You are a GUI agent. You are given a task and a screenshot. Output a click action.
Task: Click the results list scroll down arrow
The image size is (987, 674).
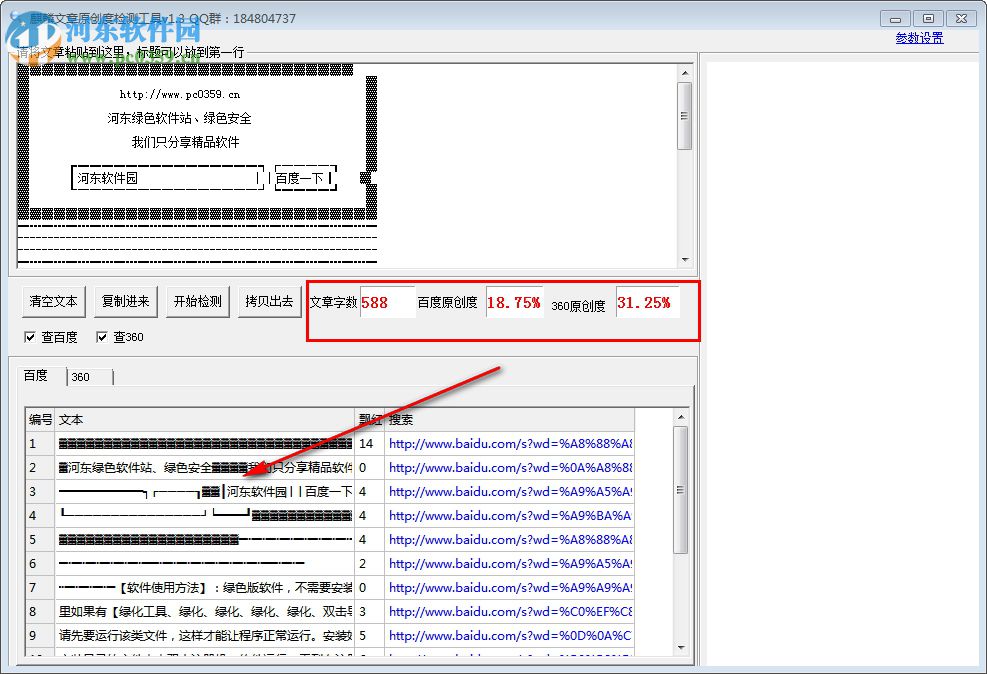pyautogui.click(x=680, y=647)
